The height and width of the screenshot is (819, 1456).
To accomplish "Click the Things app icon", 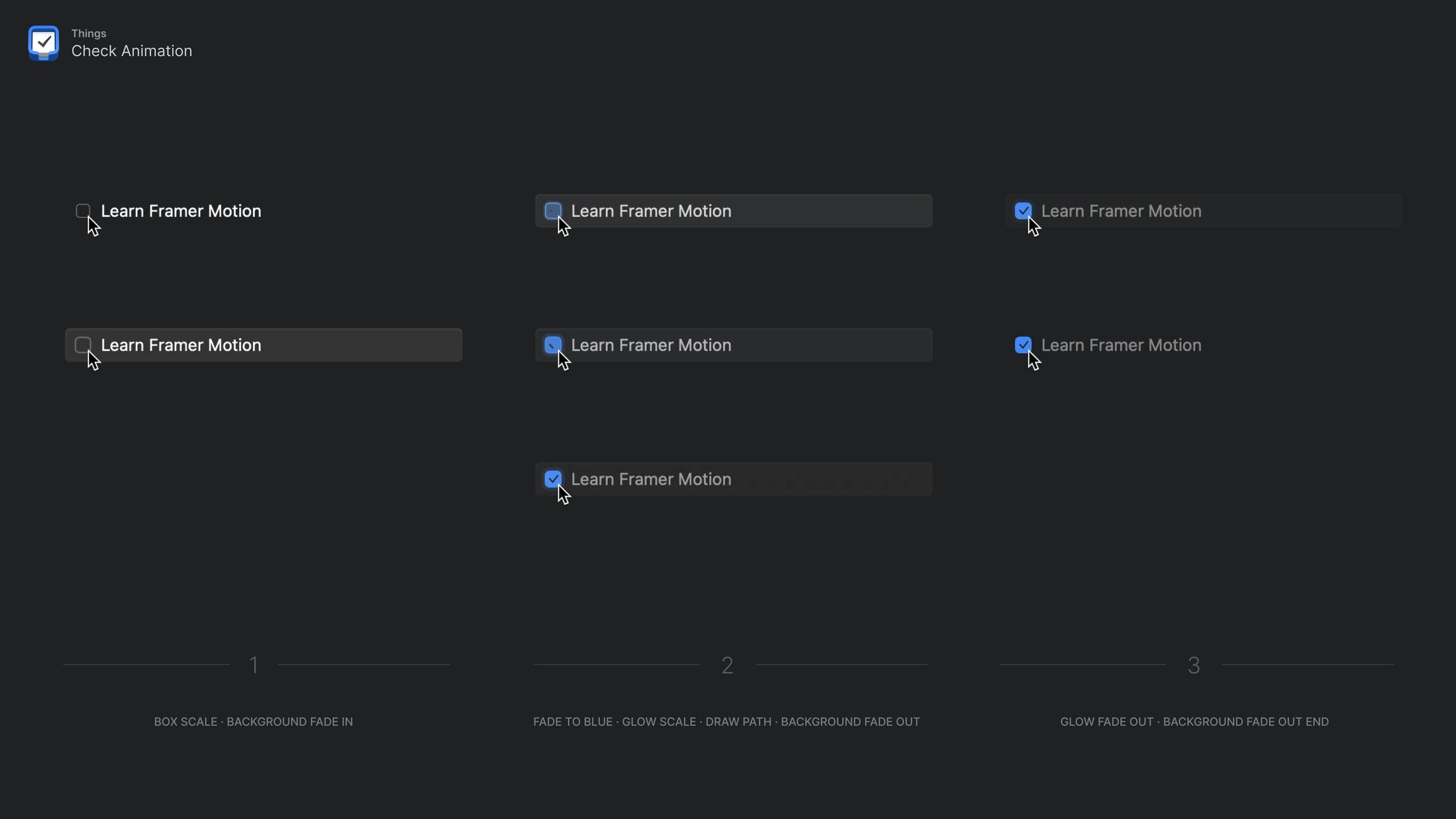I will click(44, 43).
